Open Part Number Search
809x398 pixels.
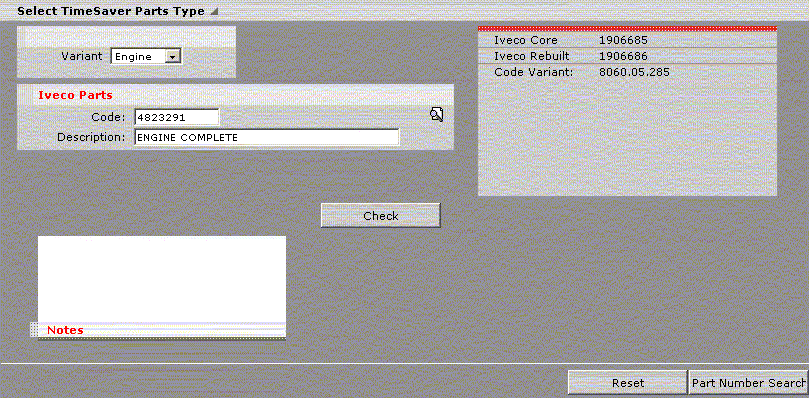coord(748,383)
